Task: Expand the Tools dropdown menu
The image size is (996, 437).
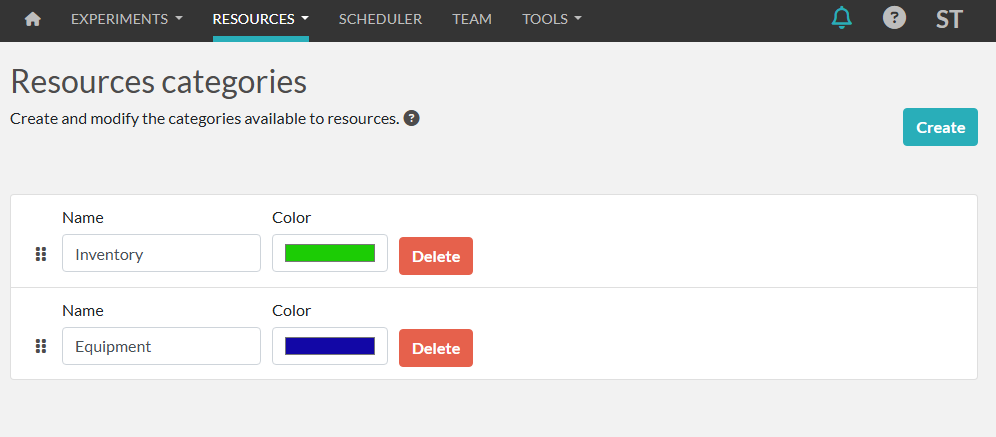Action: [551, 19]
